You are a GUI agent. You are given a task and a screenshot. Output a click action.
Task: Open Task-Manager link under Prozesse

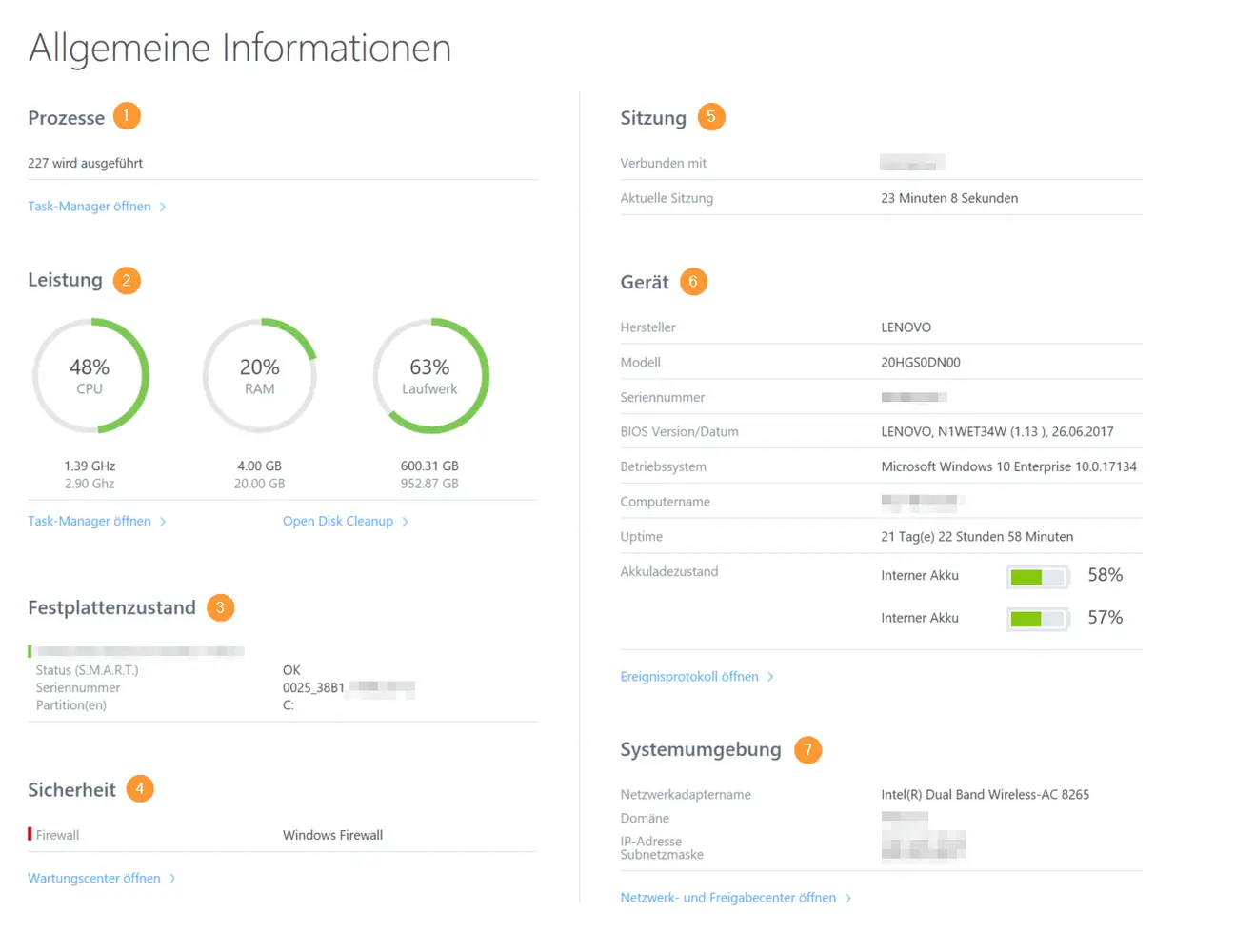[97, 207]
